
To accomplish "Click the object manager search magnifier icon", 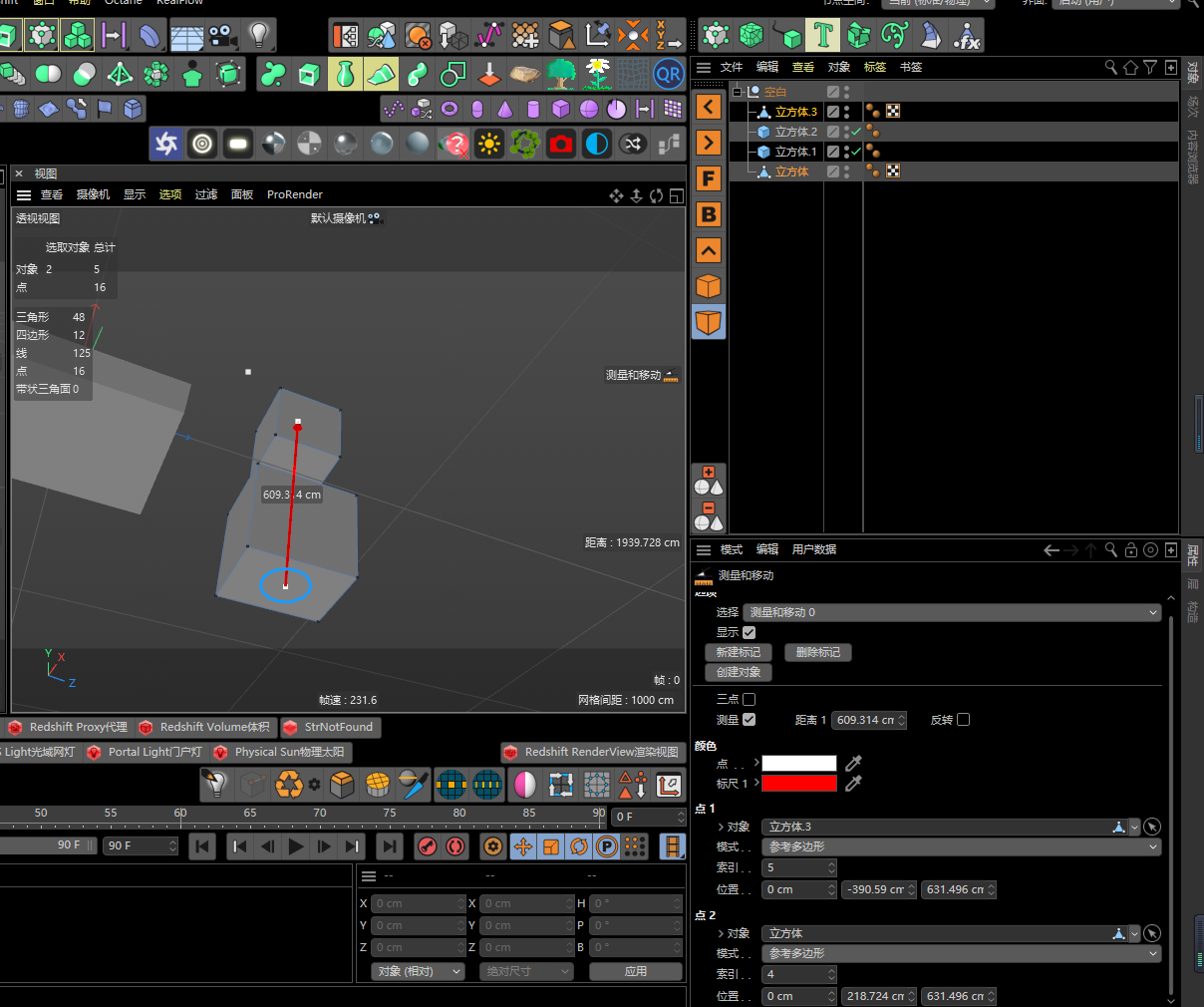I will (x=1111, y=67).
